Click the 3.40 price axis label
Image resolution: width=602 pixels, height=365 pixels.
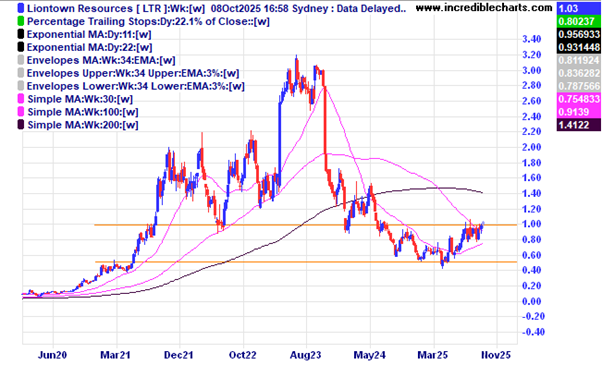[x=531, y=39]
